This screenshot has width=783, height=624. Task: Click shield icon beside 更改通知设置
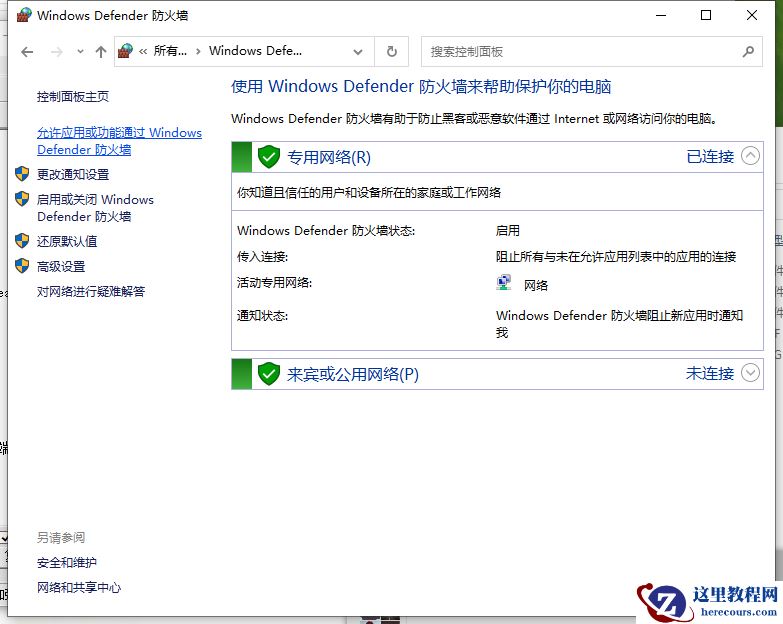coord(22,174)
